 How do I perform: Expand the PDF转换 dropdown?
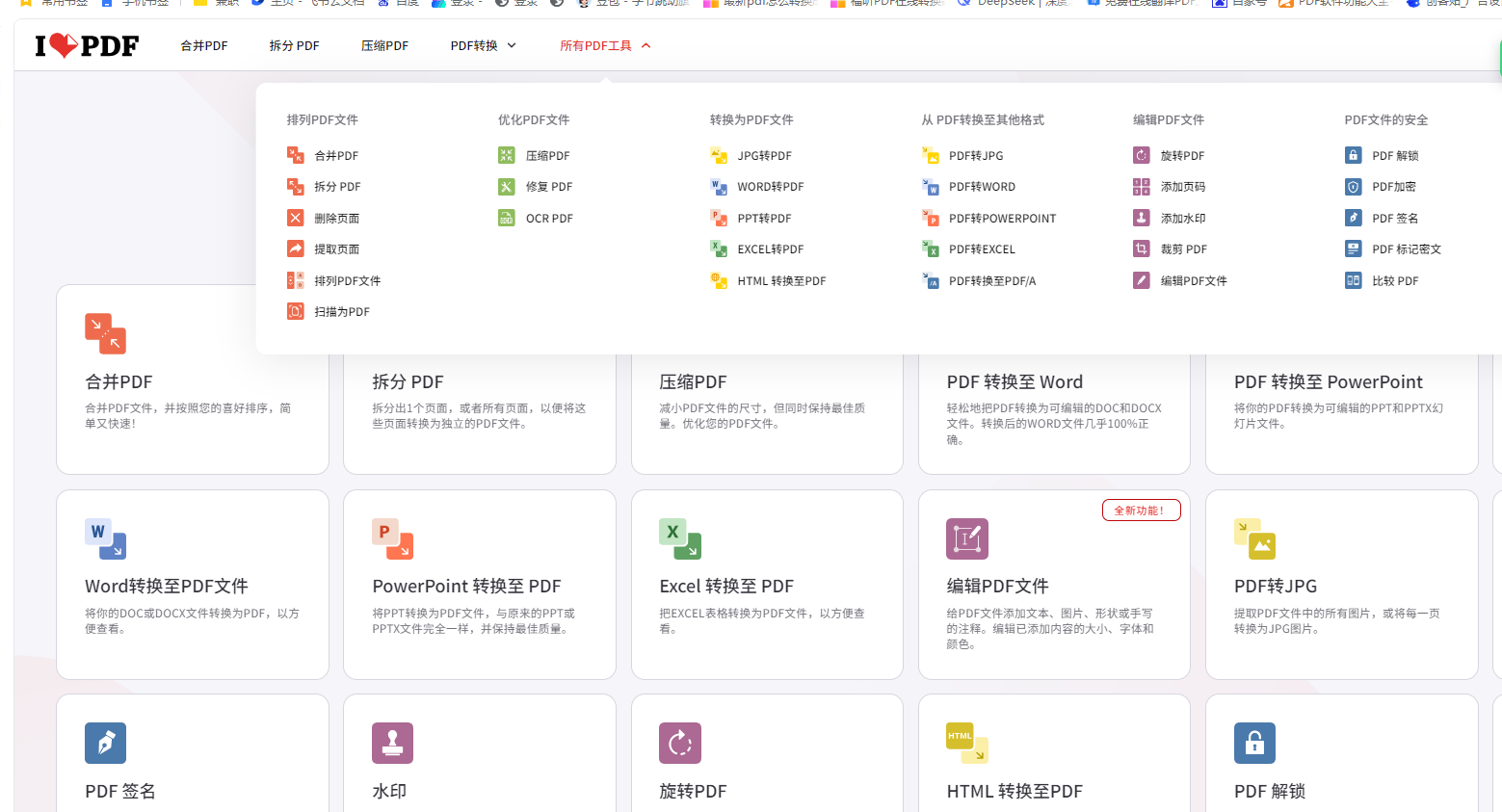(x=483, y=45)
